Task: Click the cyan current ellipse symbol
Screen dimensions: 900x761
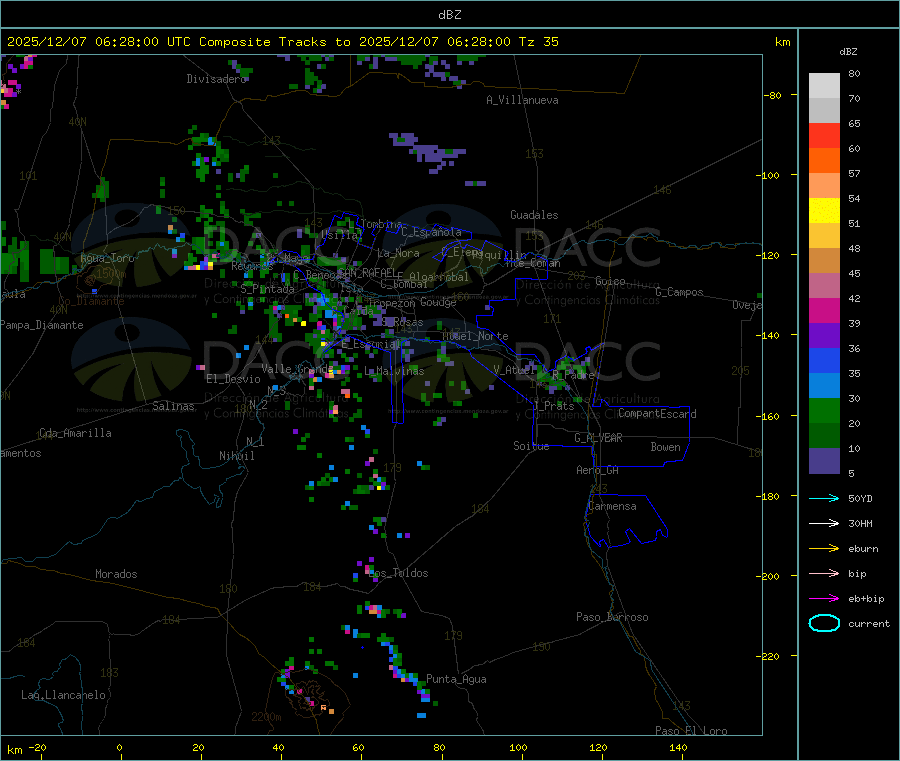Action: [x=824, y=623]
